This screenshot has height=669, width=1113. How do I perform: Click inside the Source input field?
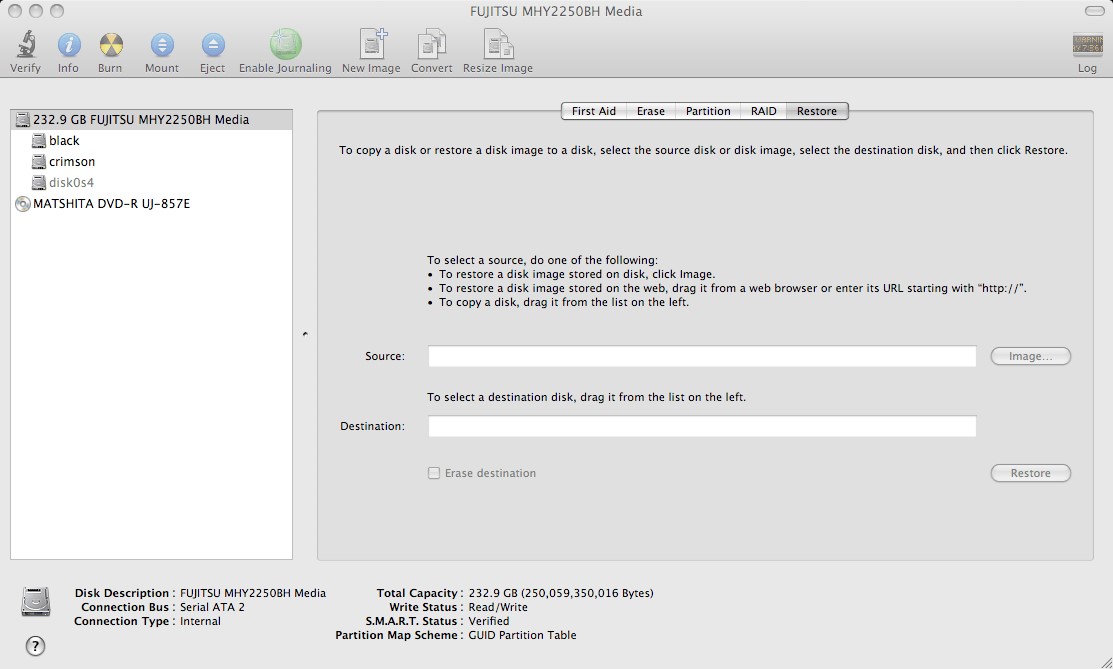[x=700, y=355]
